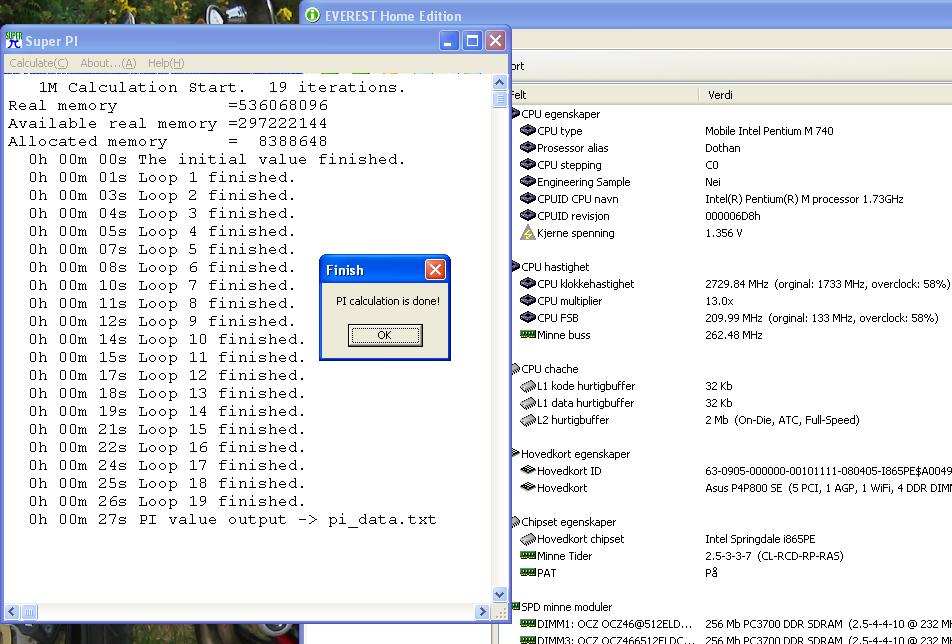Screen dimensions: 952x644
Task: Click the 1M Calculation Start line
Action: [x=222, y=87]
